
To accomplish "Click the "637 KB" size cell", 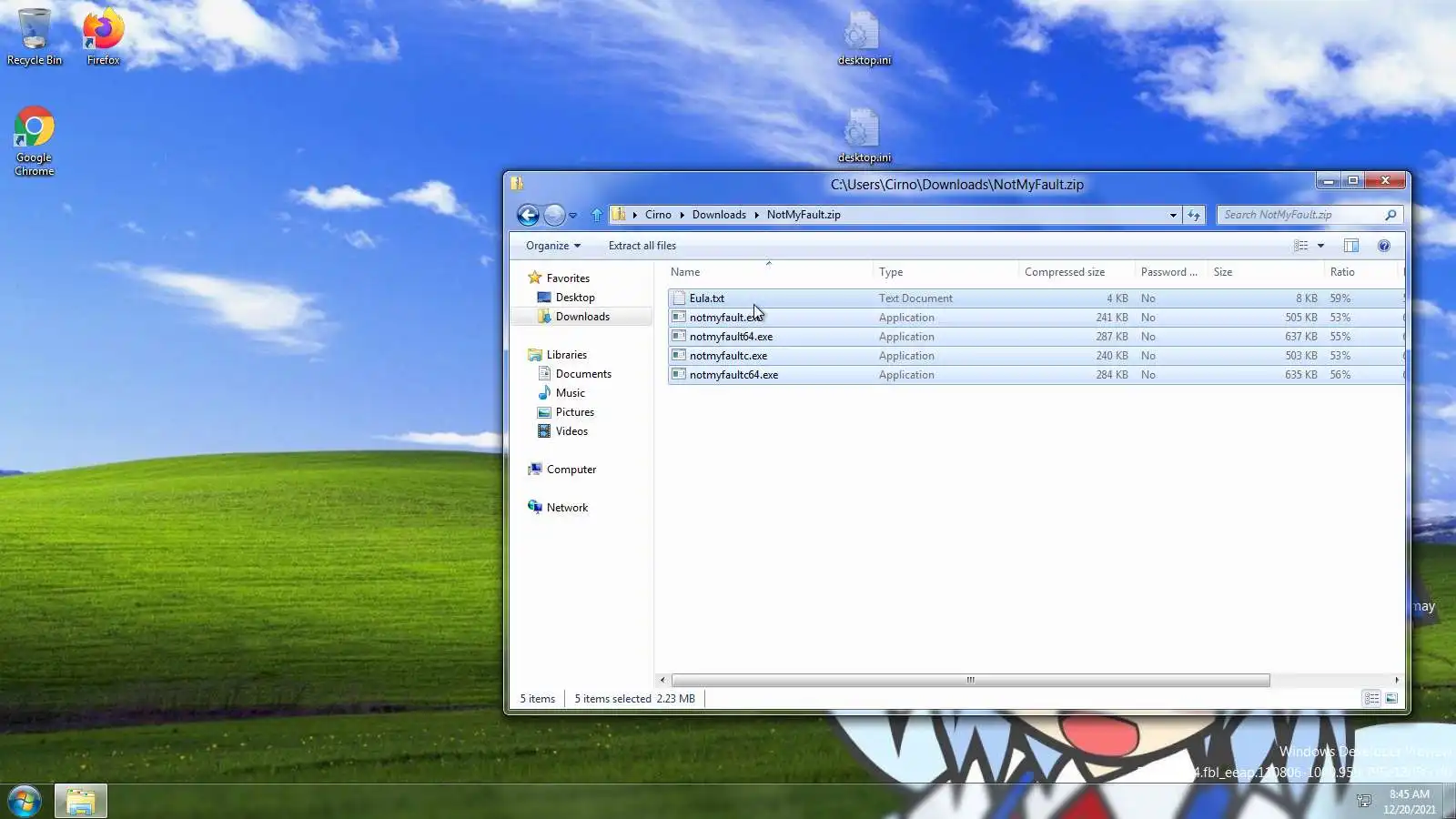I will tap(1301, 337).
